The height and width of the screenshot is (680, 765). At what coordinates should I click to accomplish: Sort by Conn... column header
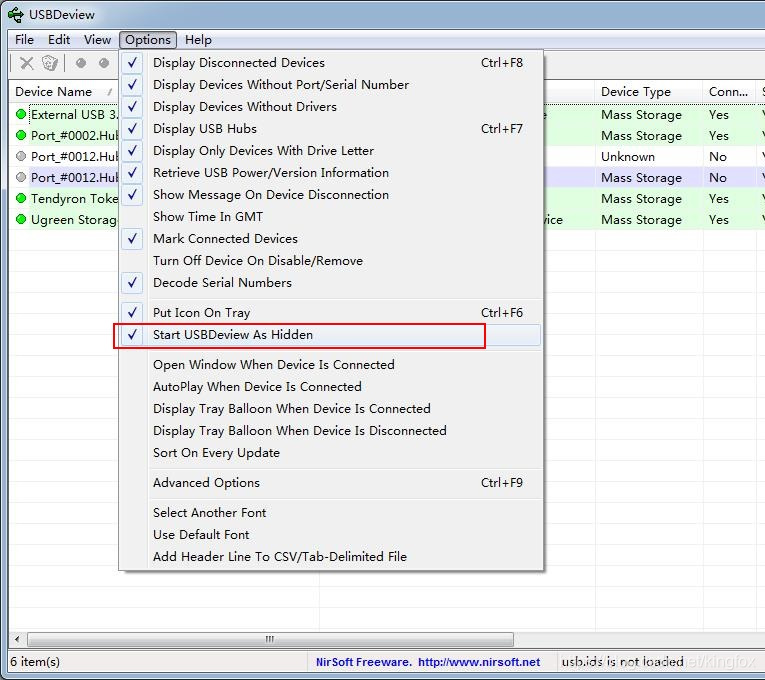pos(729,92)
